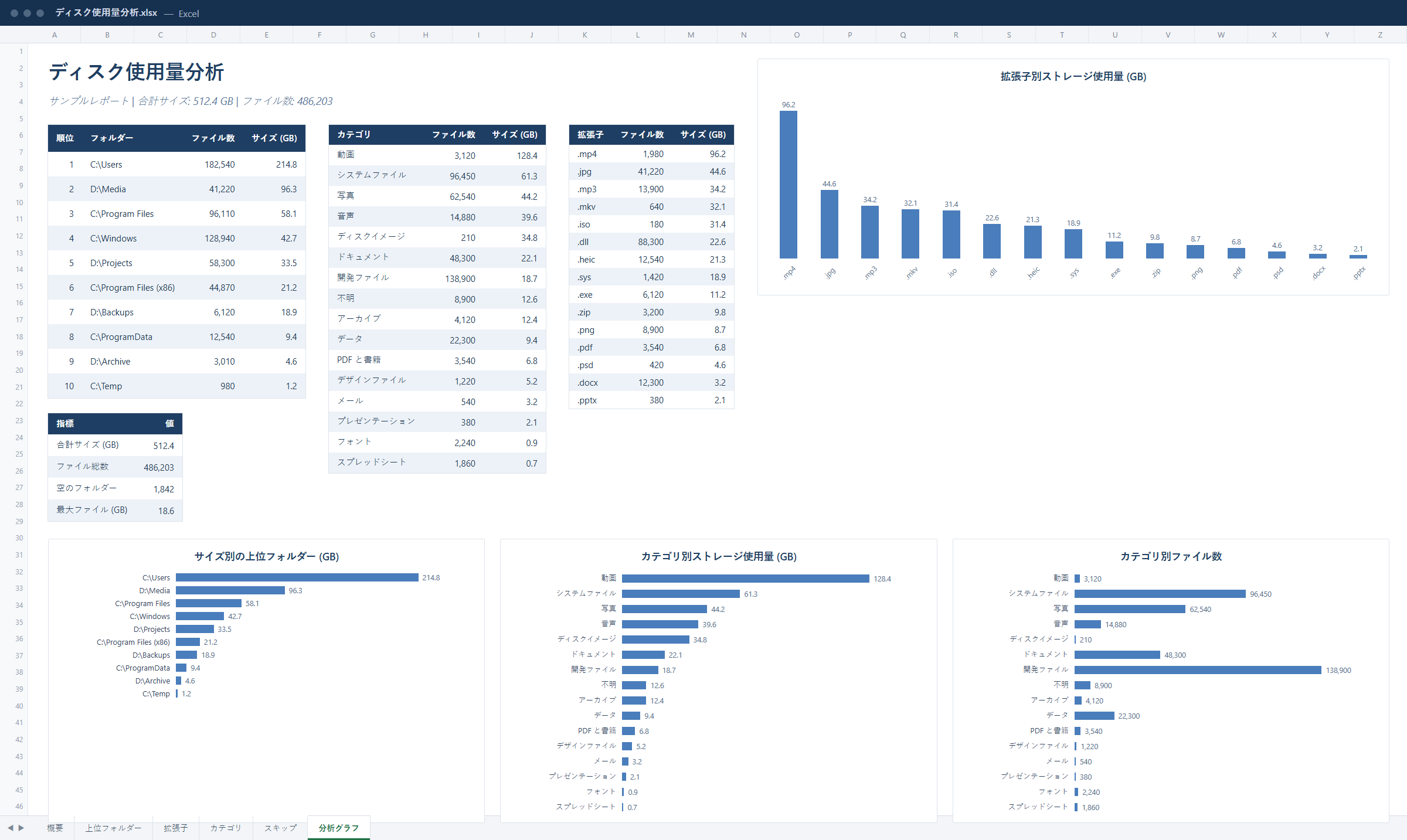The width and height of the screenshot is (1407, 840).
Task: Select the サイズ別の上位フォルダー chart title
Action: (x=266, y=556)
